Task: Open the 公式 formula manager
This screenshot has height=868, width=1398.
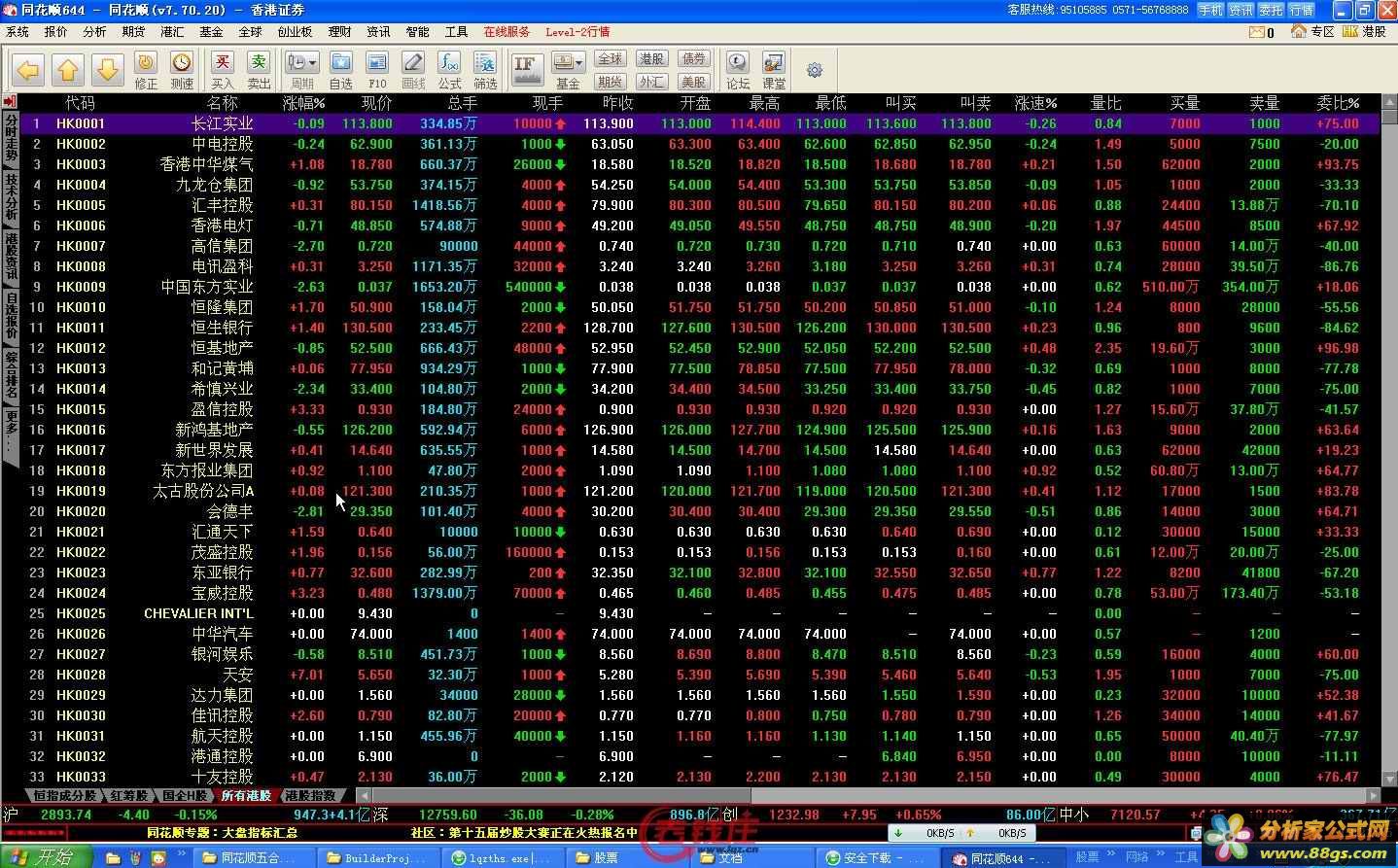Action: pyautogui.click(x=449, y=70)
